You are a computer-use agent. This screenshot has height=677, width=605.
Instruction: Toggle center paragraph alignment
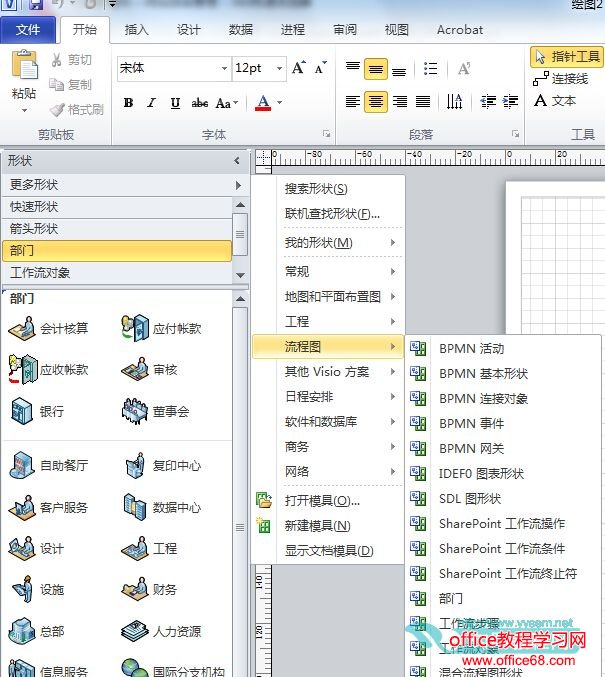point(375,102)
